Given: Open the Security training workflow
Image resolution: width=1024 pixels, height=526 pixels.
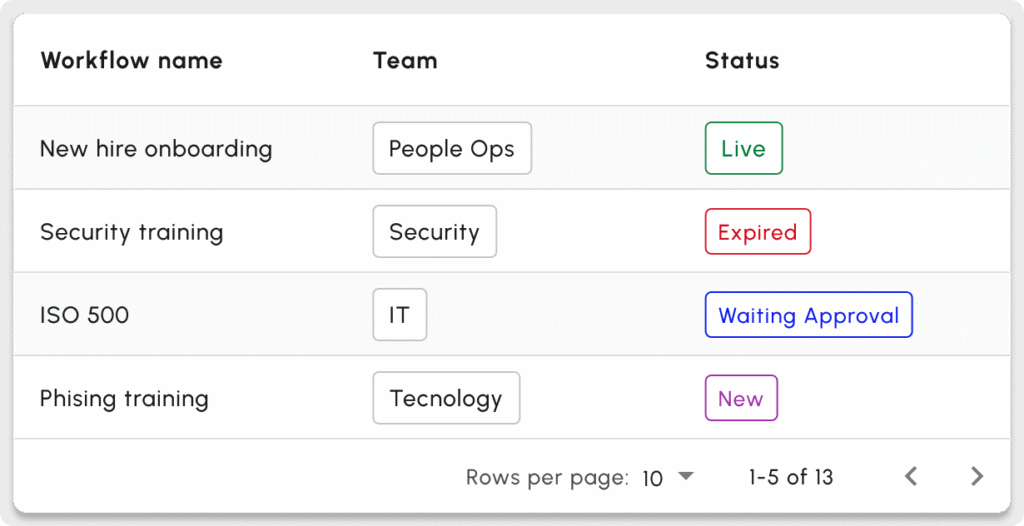Looking at the screenshot, I should tap(131, 232).
